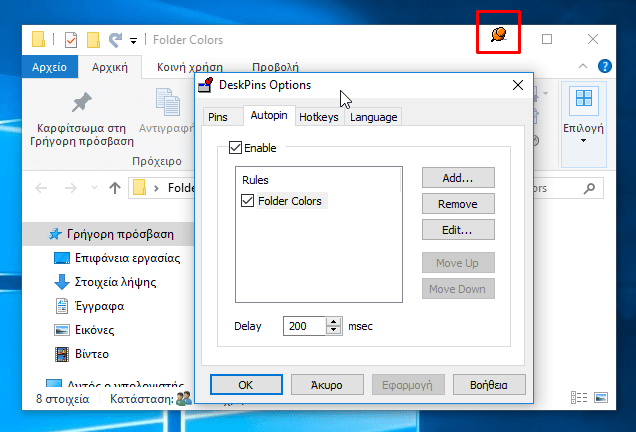This screenshot has height=432, width=636.
Task: Go up one folder level arrow
Action: [x=115, y=188]
